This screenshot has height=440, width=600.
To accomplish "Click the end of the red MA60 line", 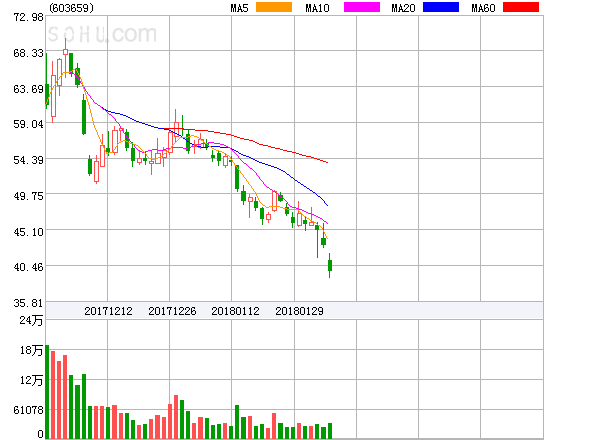I will tap(328, 163).
